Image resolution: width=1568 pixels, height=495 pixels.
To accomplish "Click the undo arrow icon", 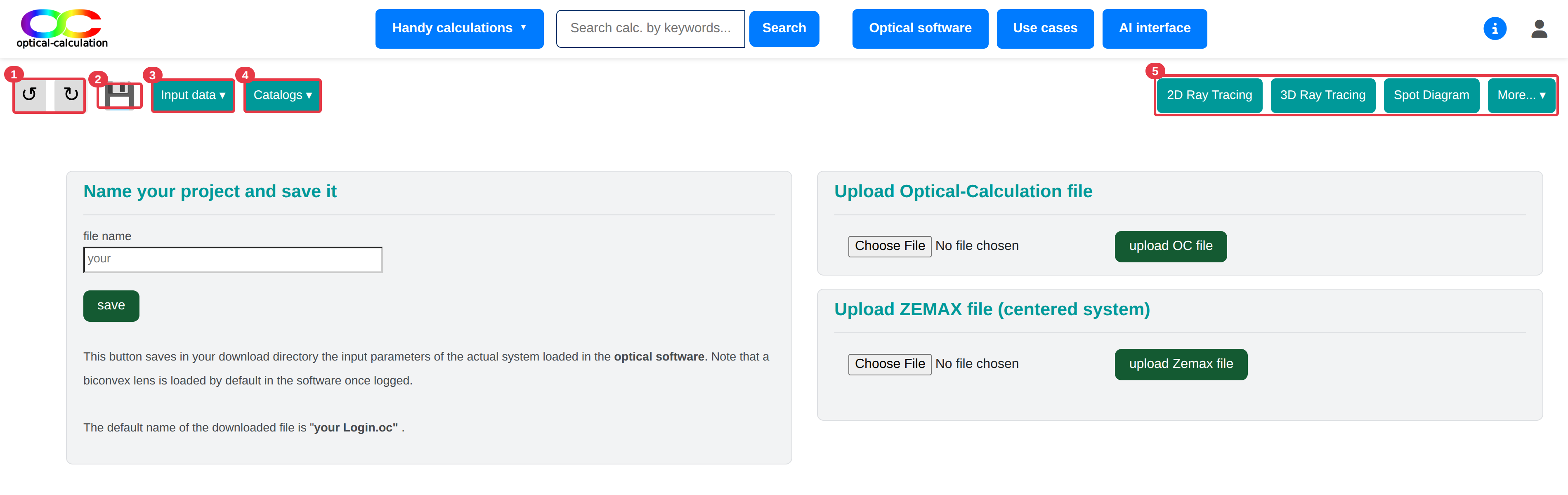I will (x=29, y=94).
